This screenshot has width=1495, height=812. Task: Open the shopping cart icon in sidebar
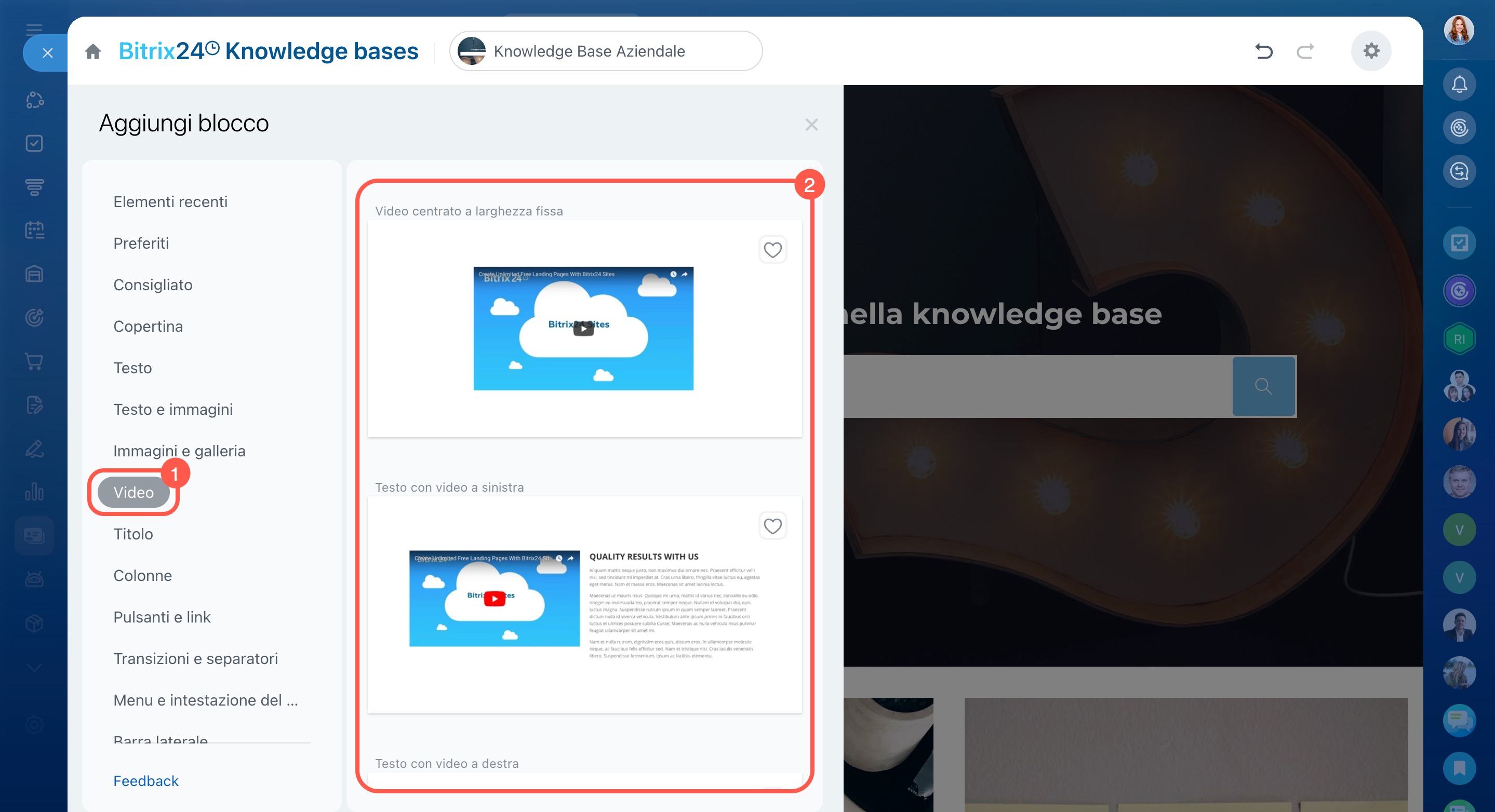click(34, 361)
